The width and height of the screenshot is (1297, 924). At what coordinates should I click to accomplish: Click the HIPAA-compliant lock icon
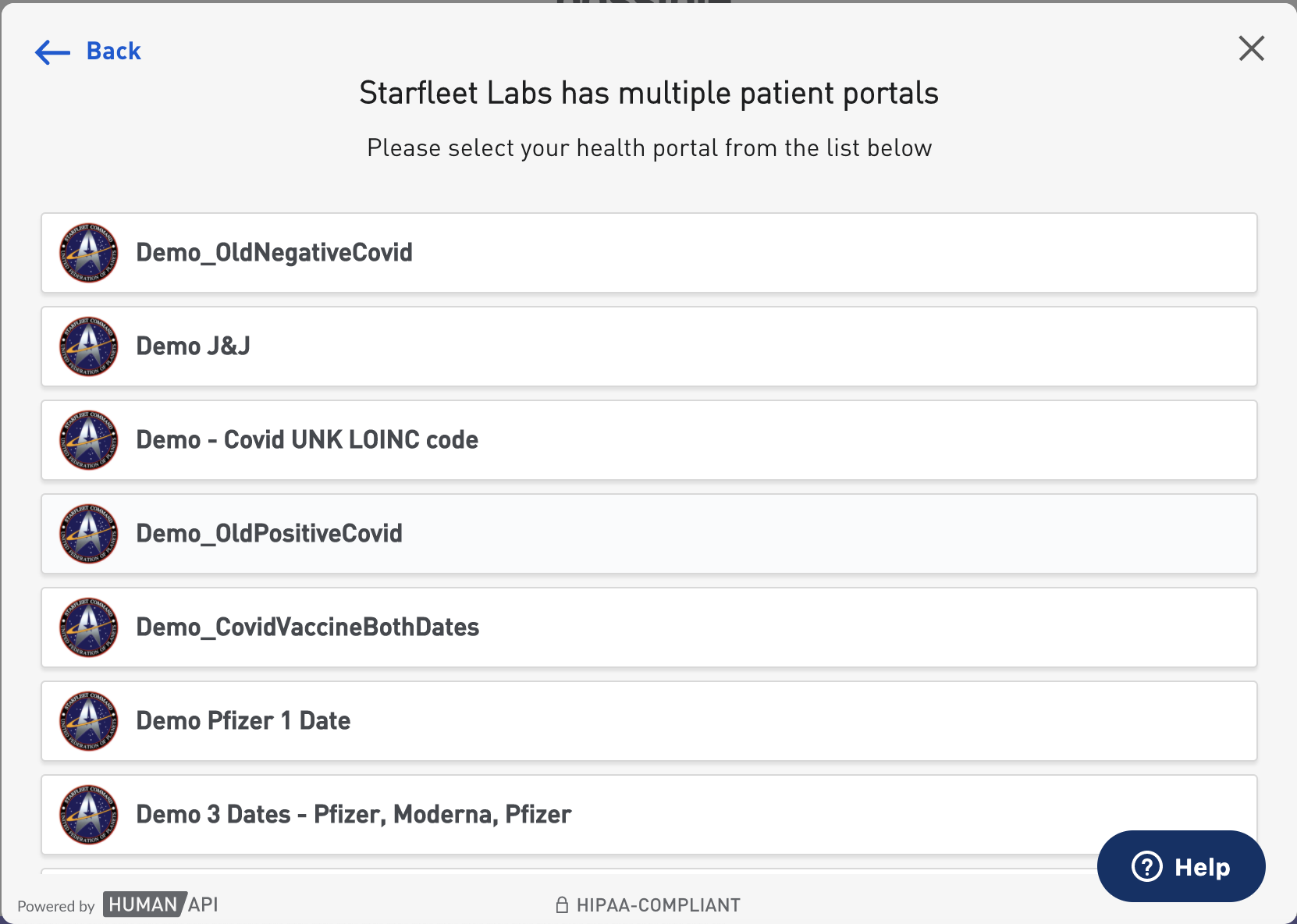point(561,905)
